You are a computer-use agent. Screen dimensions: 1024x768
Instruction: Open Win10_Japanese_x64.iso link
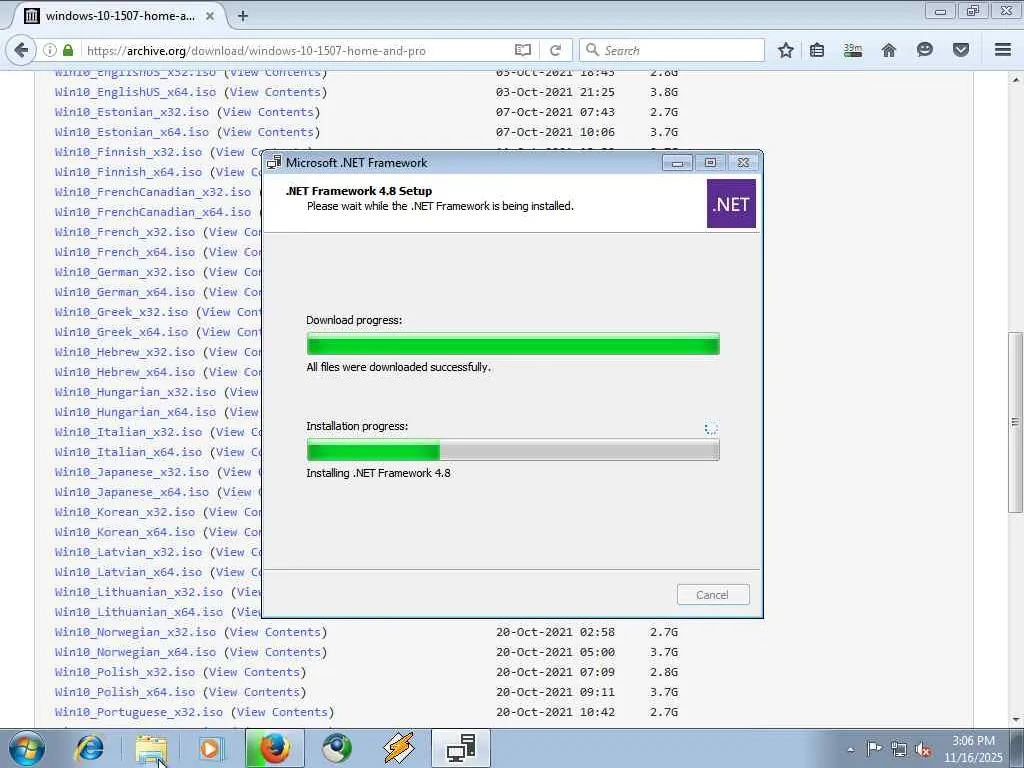coord(132,492)
